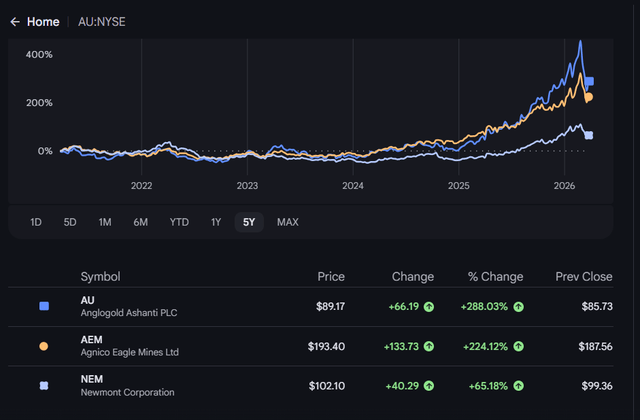Click the % Change column header
This screenshot has width=640, height=420.
coord(496,277)
